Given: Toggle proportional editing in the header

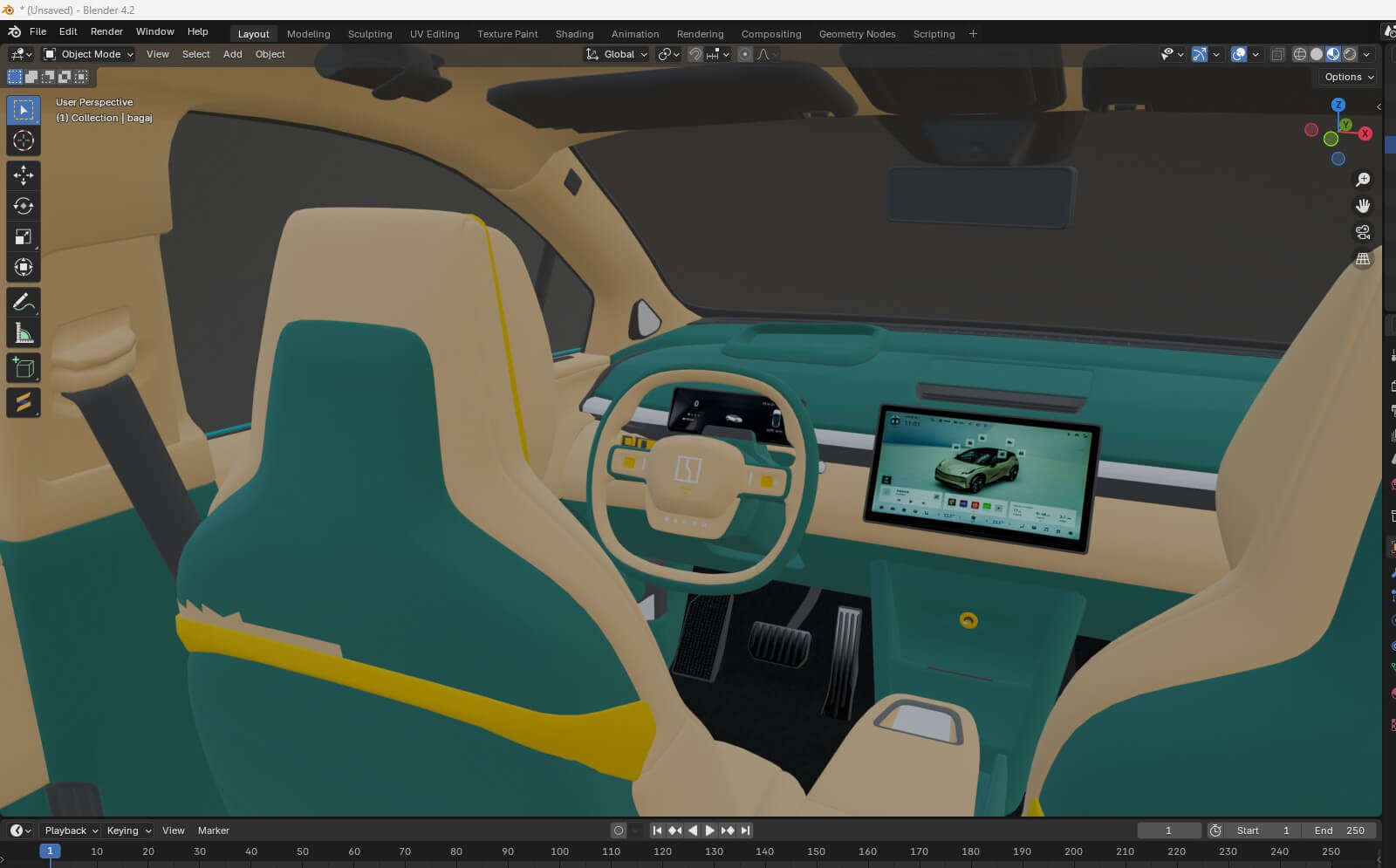Looking at the screenshot, I should 745,54.
